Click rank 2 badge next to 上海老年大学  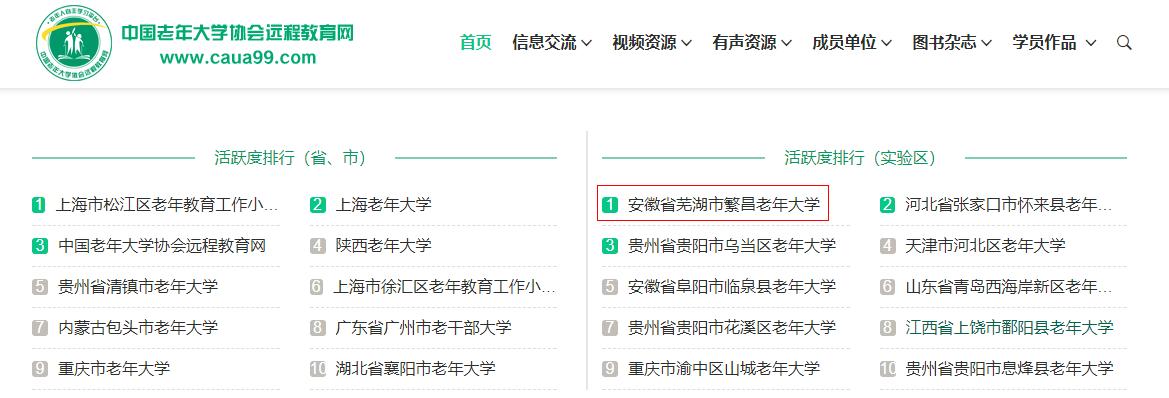tap(318, 204)
